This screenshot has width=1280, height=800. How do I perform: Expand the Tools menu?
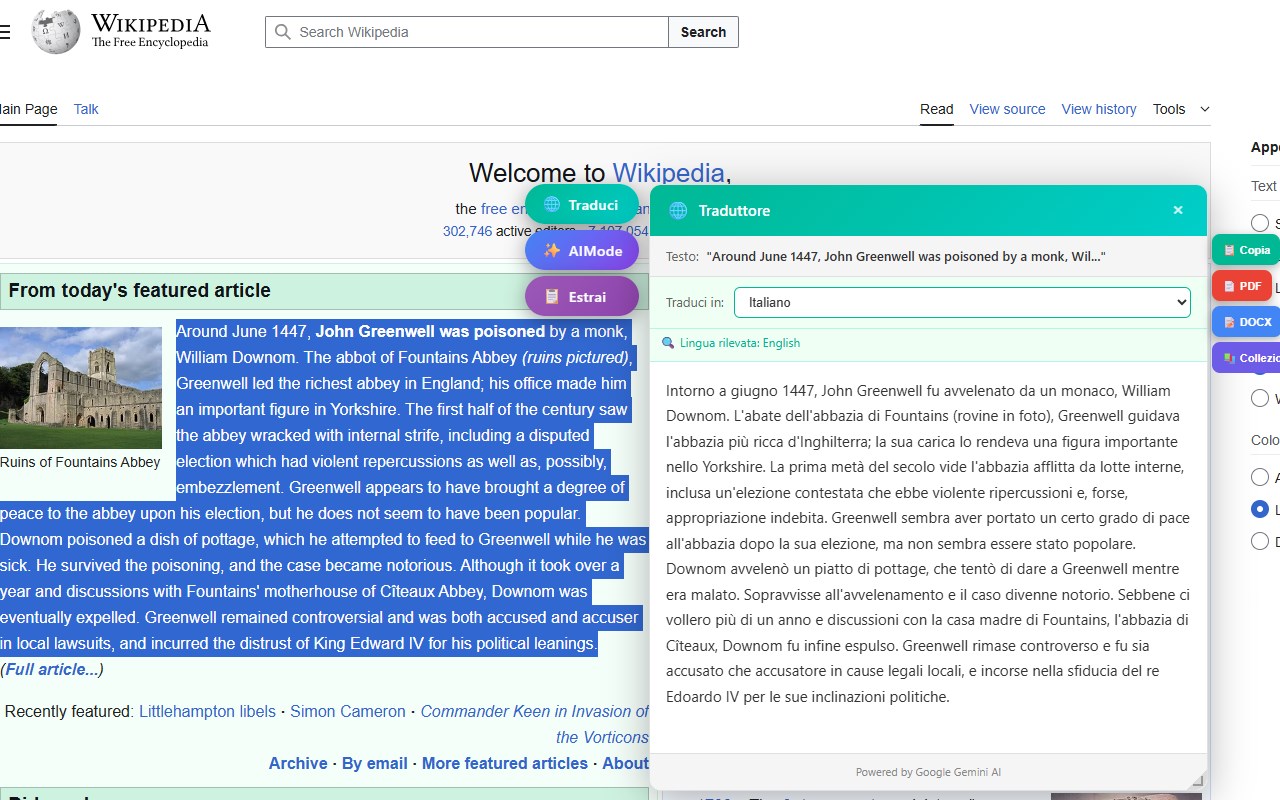[1181, 109]
